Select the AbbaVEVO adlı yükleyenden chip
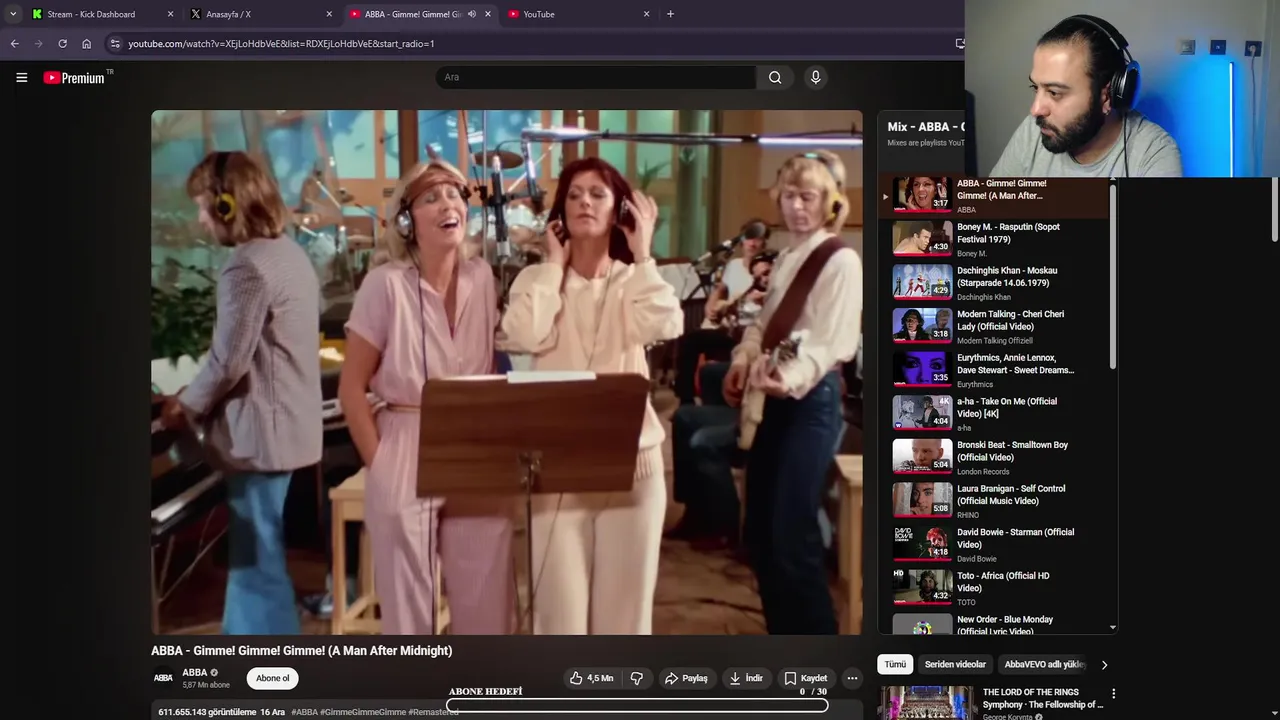This screenshot has height=720, width=1280. [x=1045, y=664]
